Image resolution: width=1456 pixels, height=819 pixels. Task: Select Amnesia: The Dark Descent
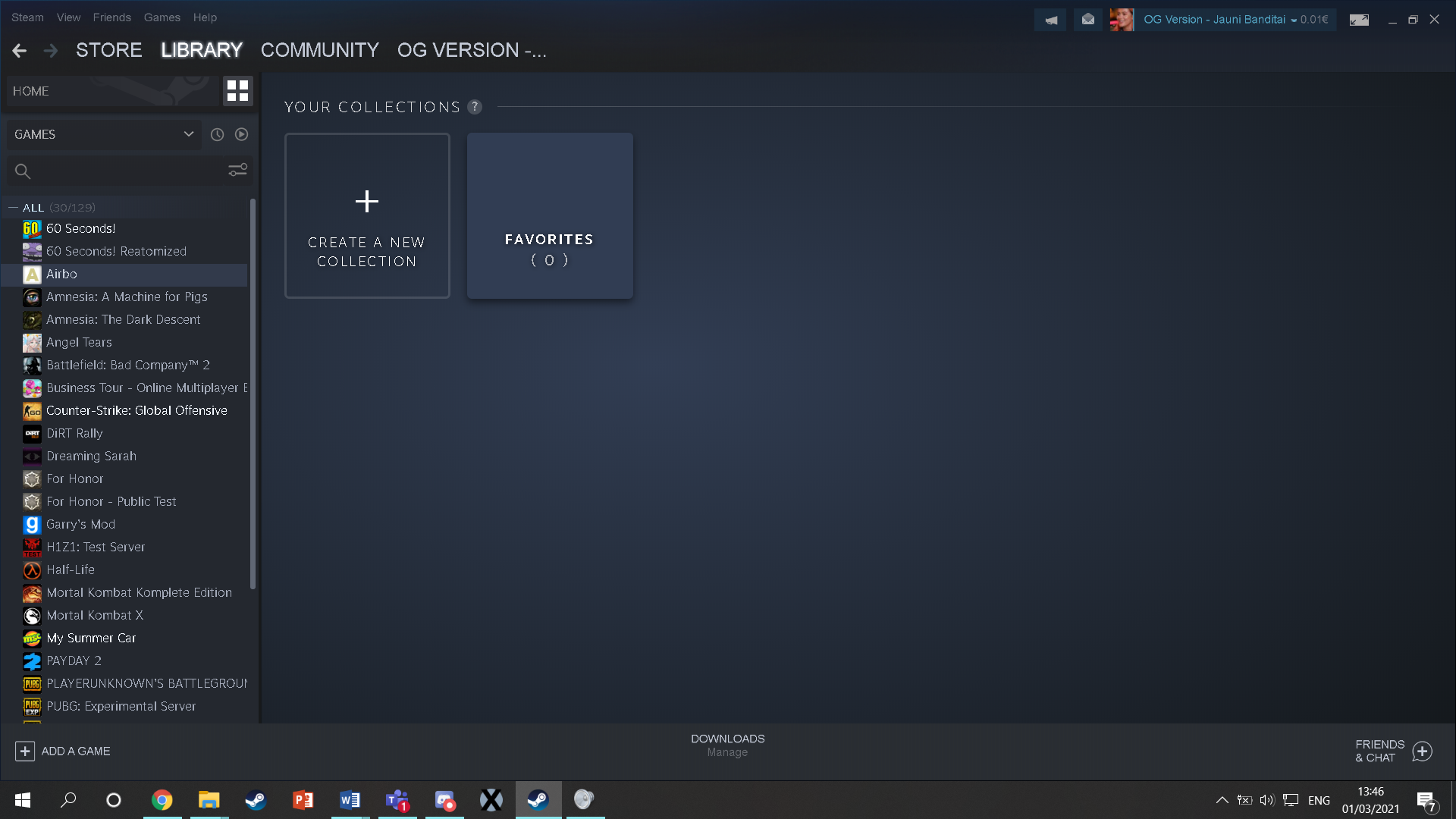(x=124, y=320)
